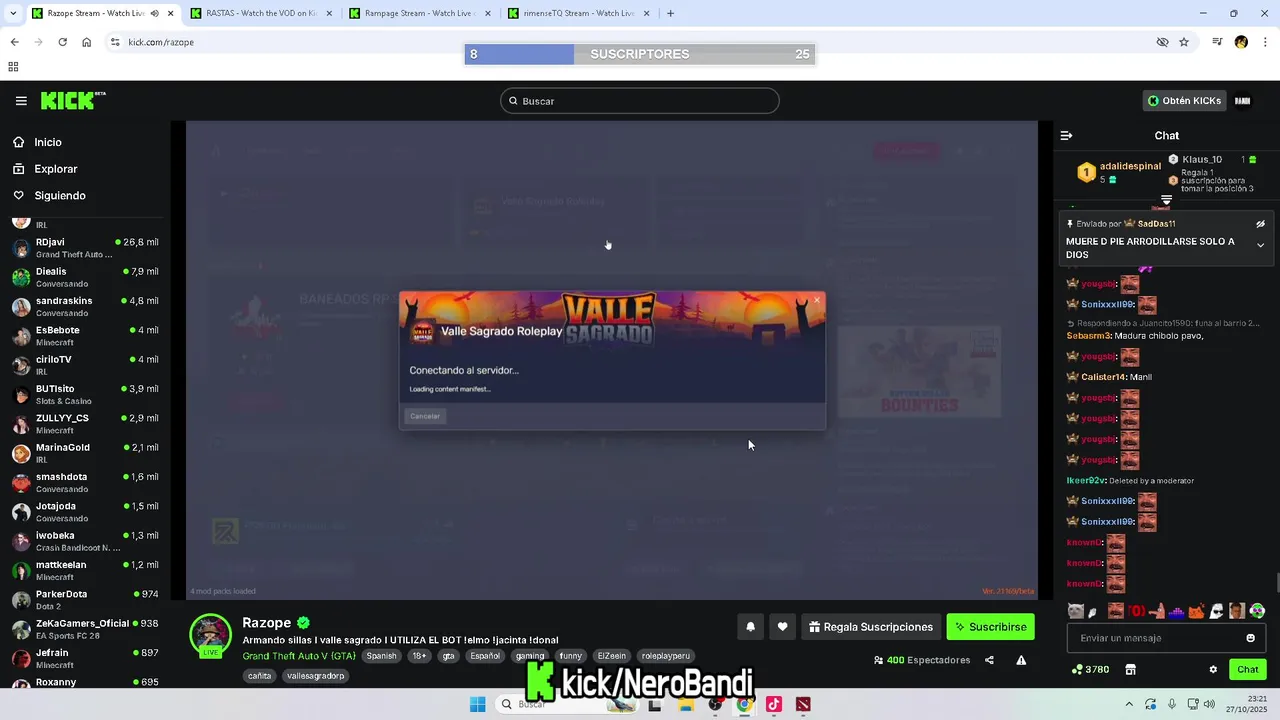Insert the sunglasses ghost emote

(x=1217, y=611)
